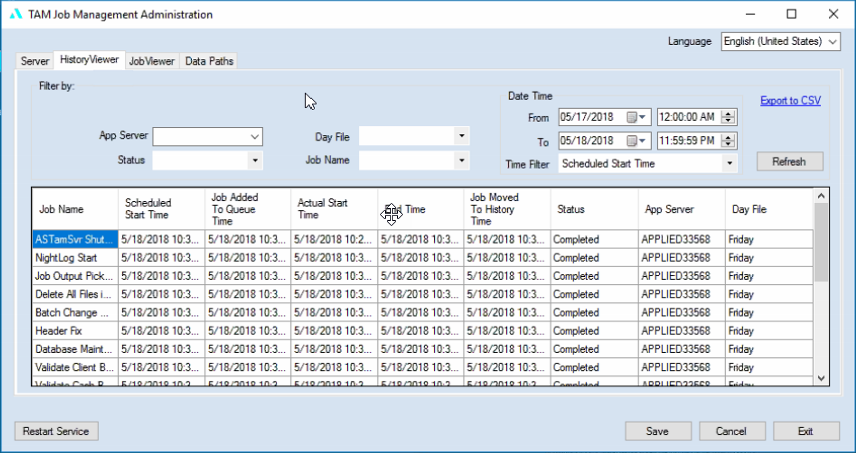Click the grid scrollbar up arrow
Screen dimensions: 856x453
821,195
